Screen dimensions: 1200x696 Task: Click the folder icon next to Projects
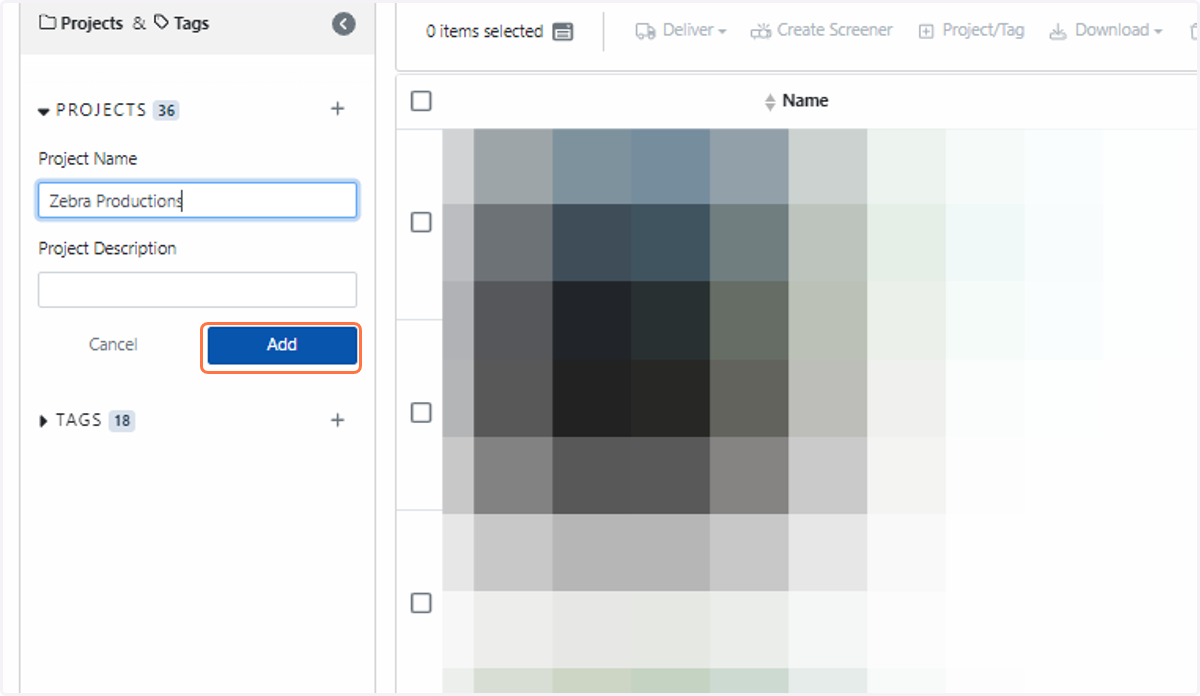47,22
